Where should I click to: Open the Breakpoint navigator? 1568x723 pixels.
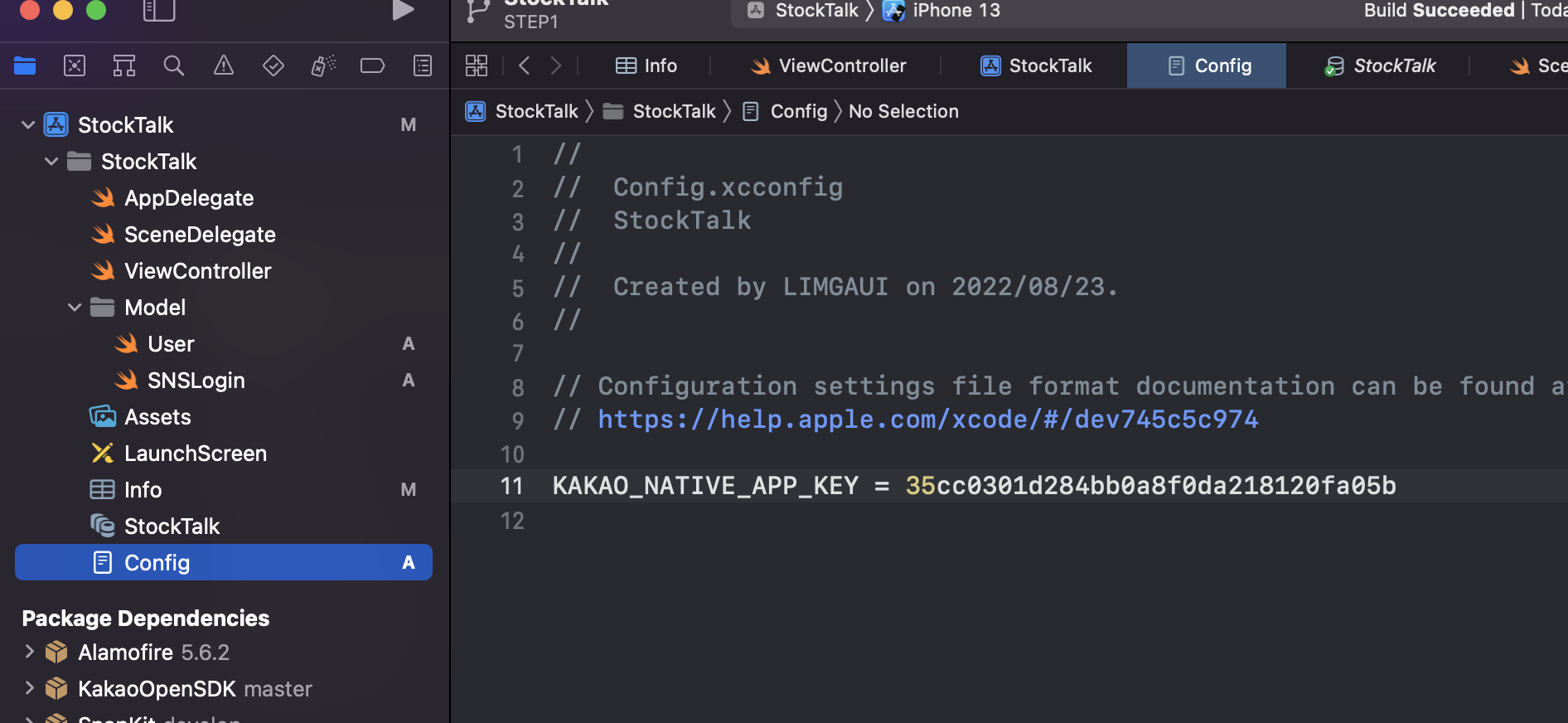pos(373,66)
